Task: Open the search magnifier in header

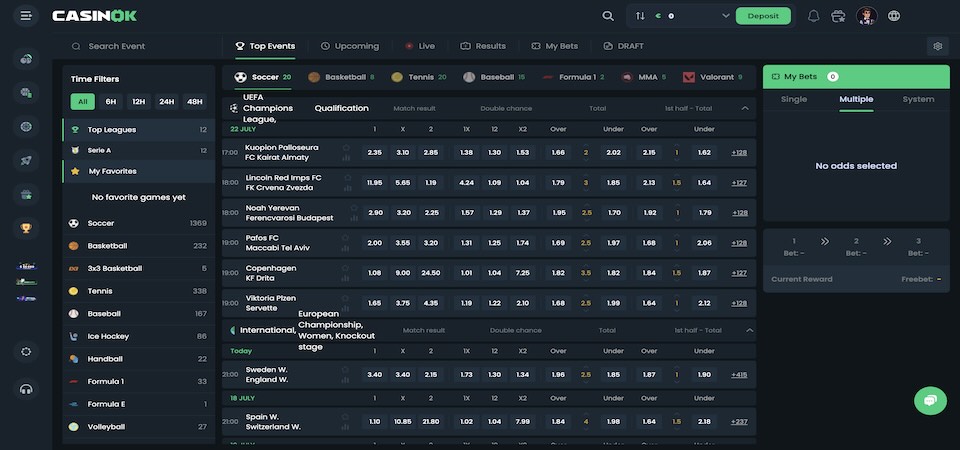Action: coord(608,16)
